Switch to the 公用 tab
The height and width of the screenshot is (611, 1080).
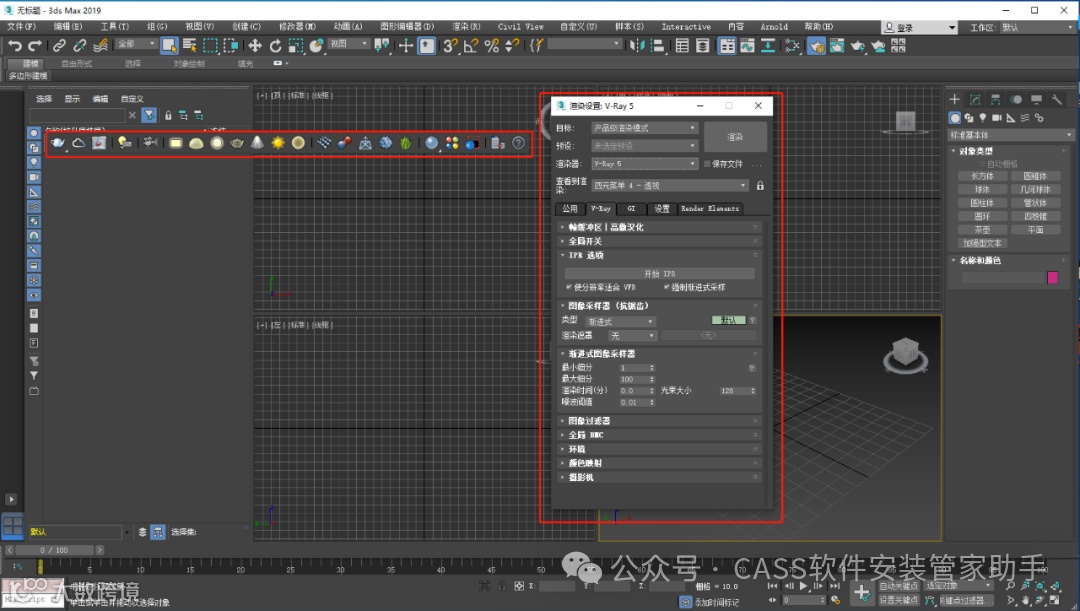tap(570, 209)
